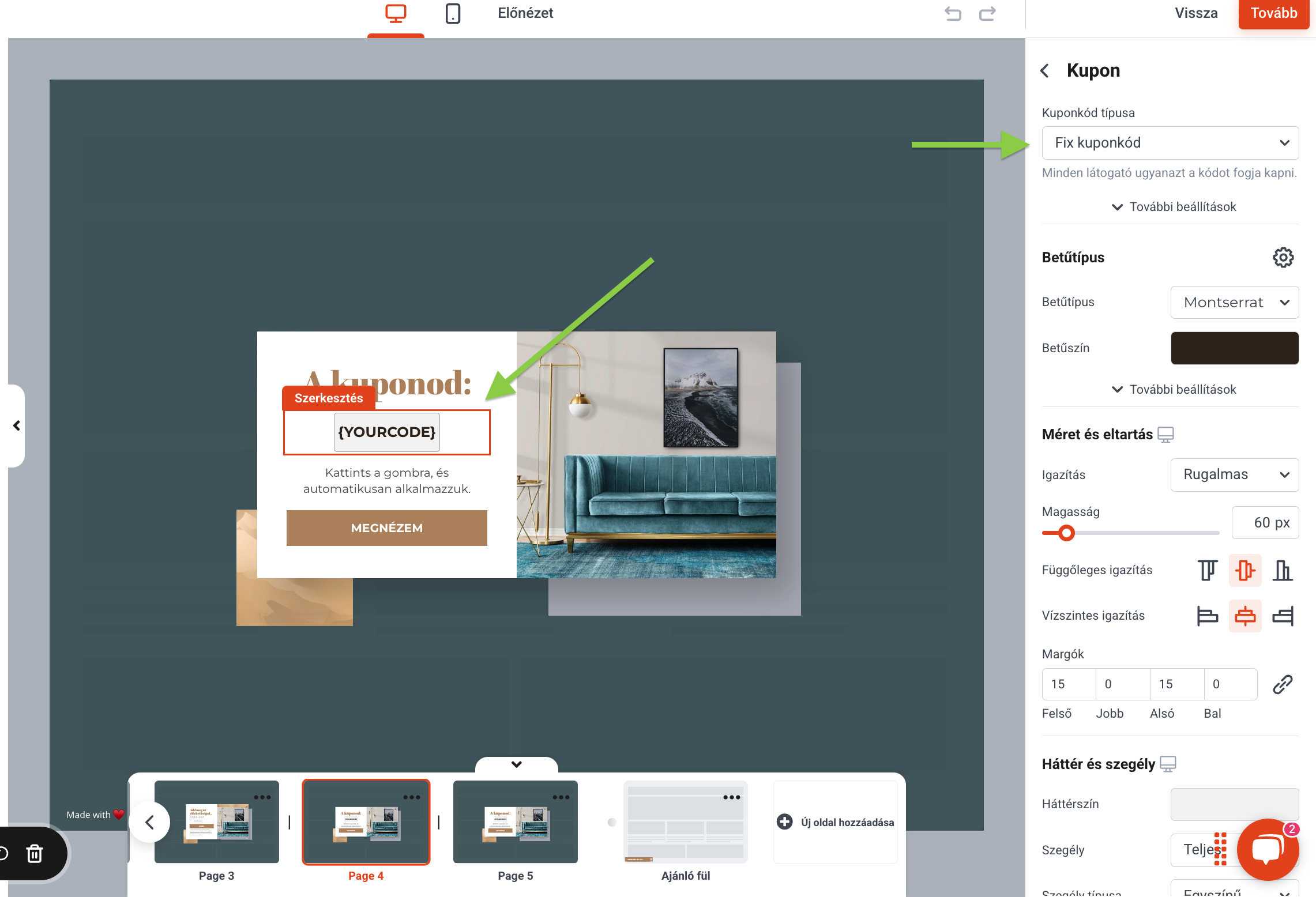
Task: Open the Montserrat font dropdown
Action: pyautogui.click(x=1235, y=302)
